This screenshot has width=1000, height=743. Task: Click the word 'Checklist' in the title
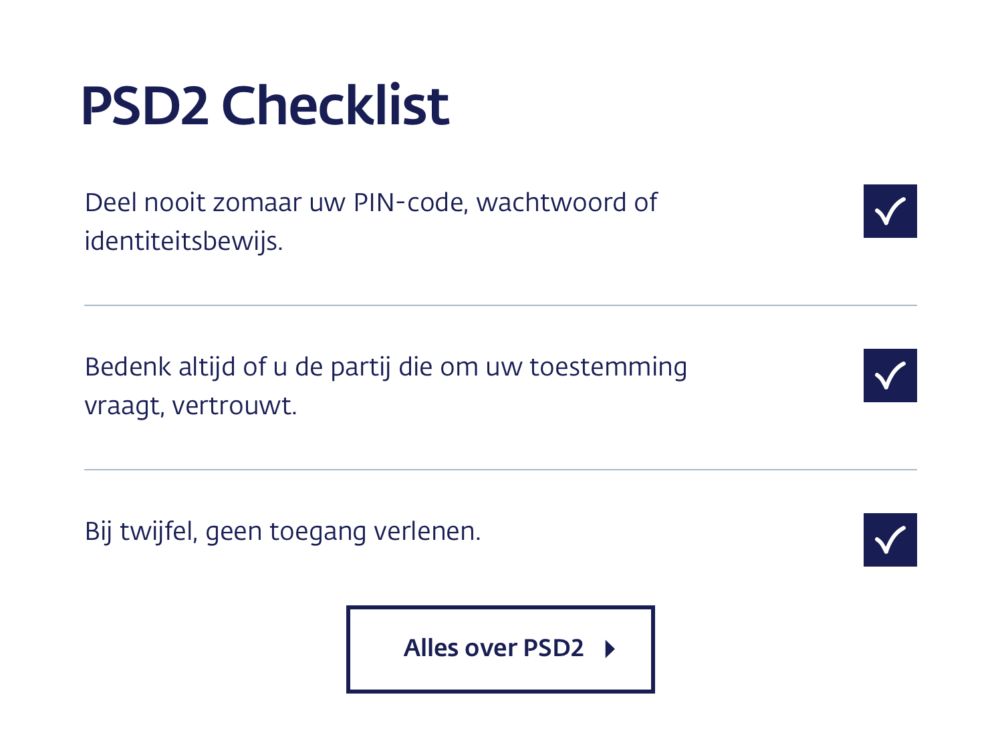click(x=335, y=105)
